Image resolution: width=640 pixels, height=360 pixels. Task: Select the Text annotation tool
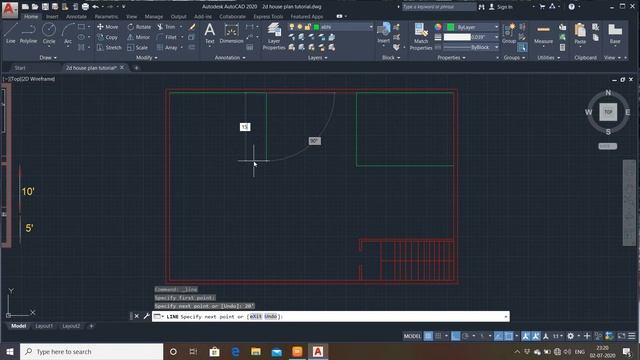point(209,33)
